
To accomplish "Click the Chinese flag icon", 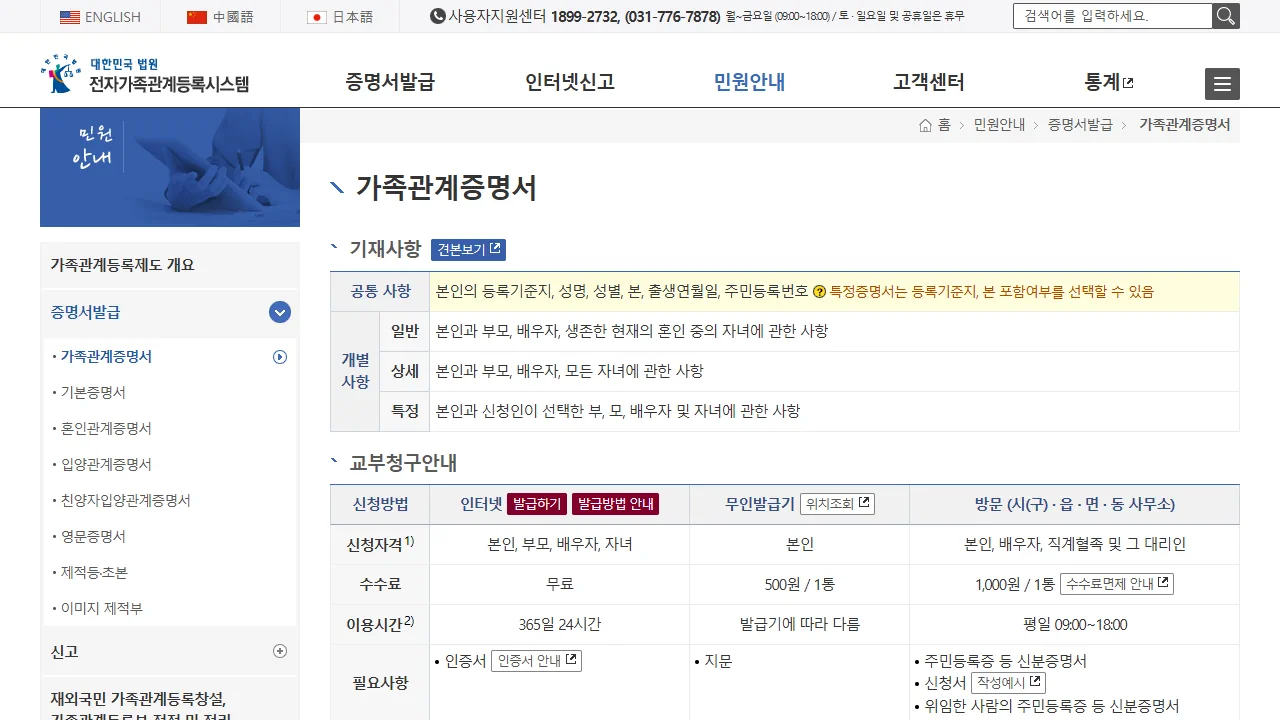I will pyautogui.click(x=197, y=17).
